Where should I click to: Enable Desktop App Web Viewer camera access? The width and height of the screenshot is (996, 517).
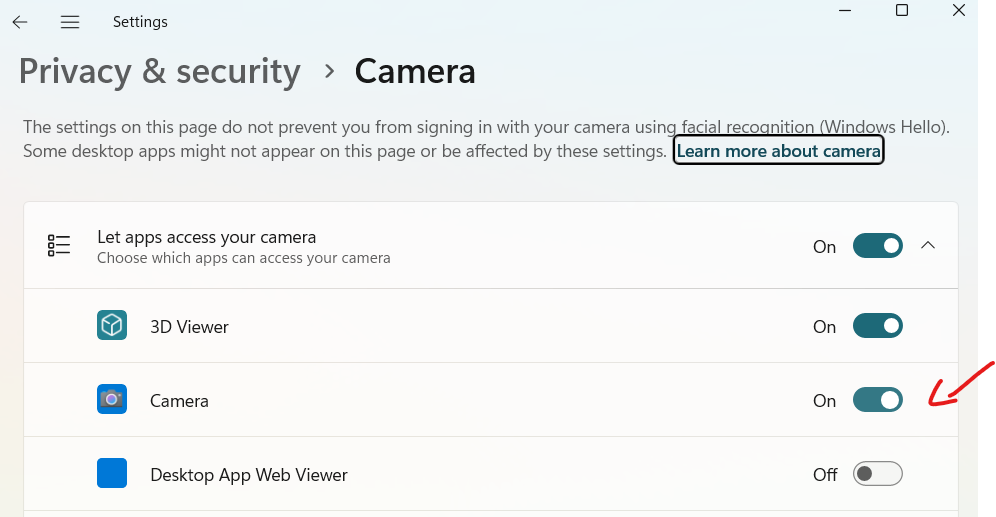click(x=878, y=474)
